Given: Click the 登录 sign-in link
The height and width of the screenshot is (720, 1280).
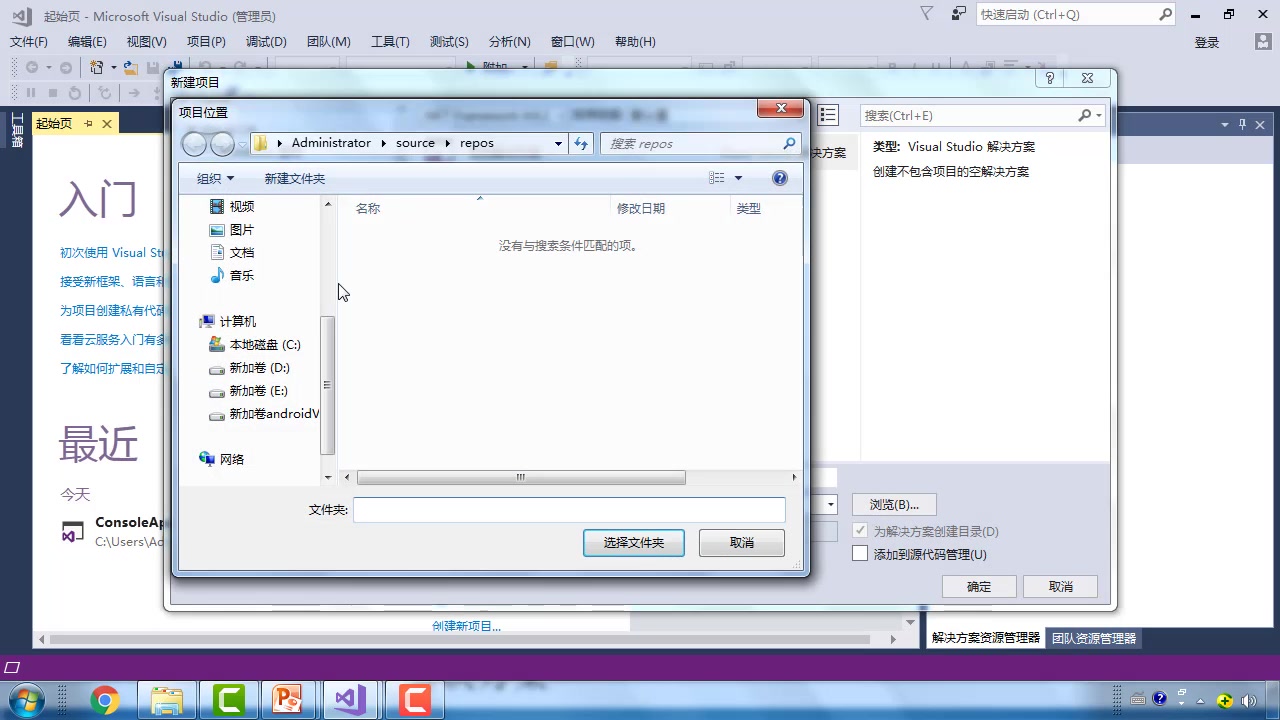Looking at the screenshot, I should point(1207,42).
